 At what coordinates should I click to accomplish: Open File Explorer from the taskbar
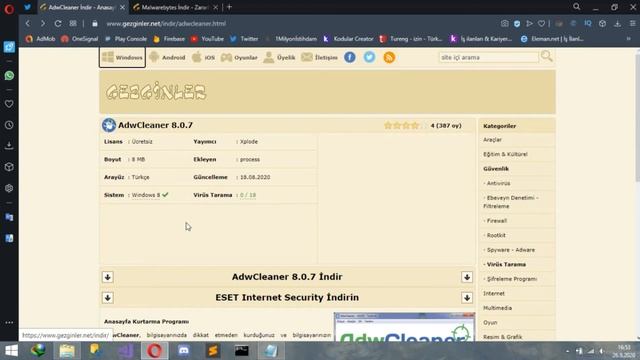tap(67, 351)
